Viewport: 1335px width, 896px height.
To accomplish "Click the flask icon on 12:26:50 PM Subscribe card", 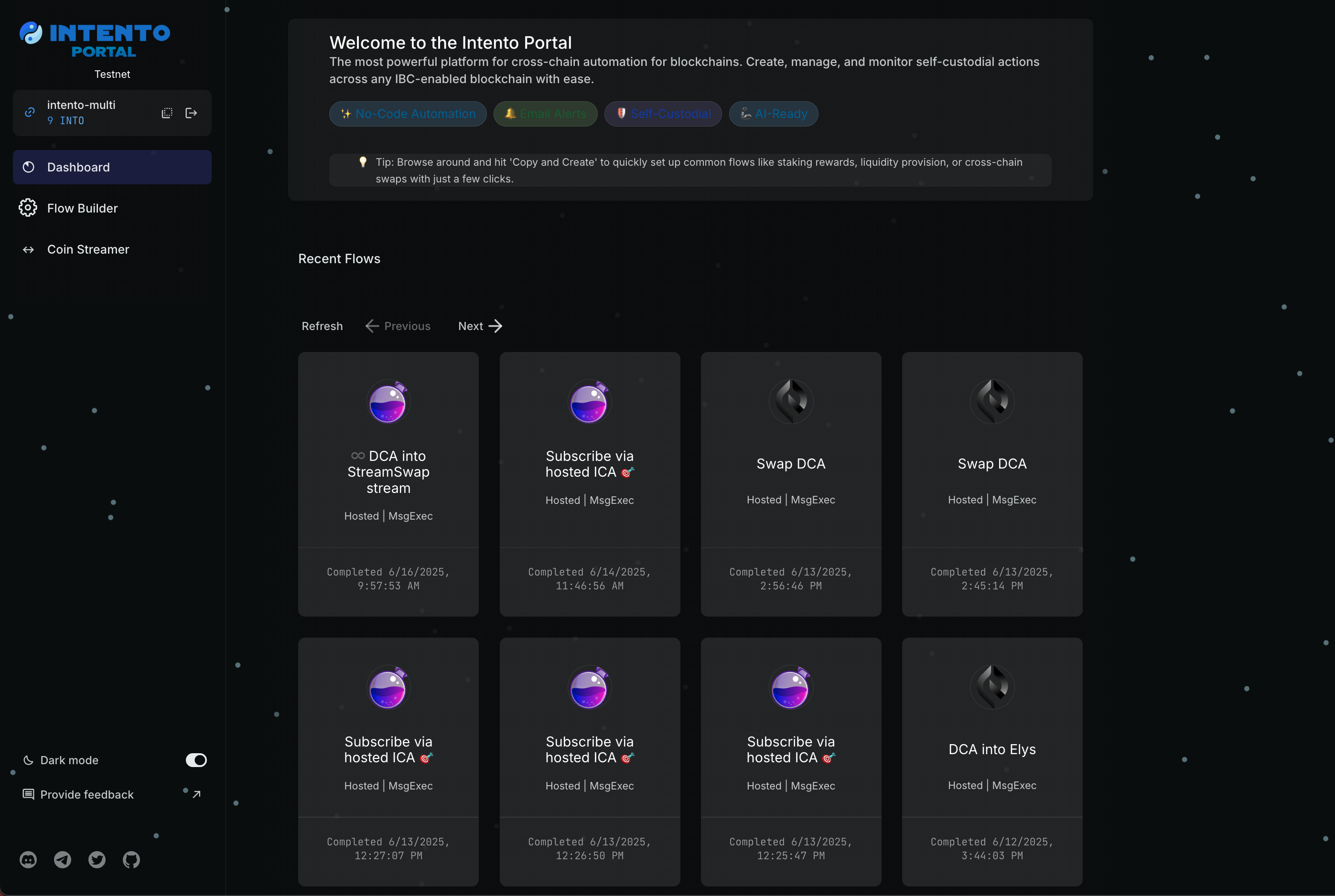I will [x=590, y=687].
